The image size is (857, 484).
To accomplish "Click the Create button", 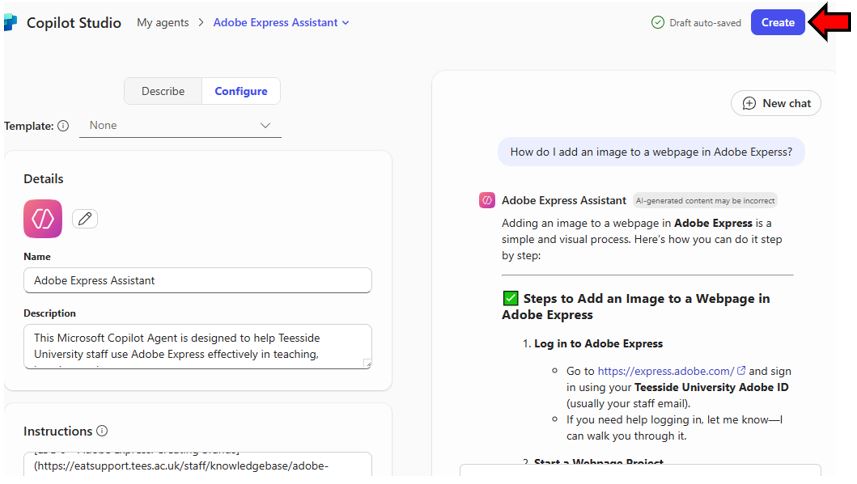I will click(x=778, y=22).
